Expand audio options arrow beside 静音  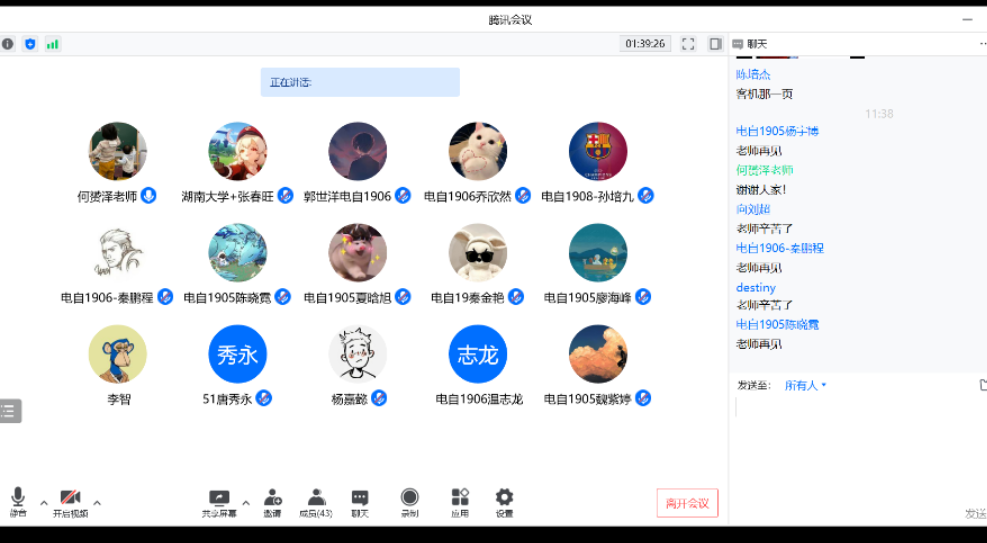(x=43, y=502)
